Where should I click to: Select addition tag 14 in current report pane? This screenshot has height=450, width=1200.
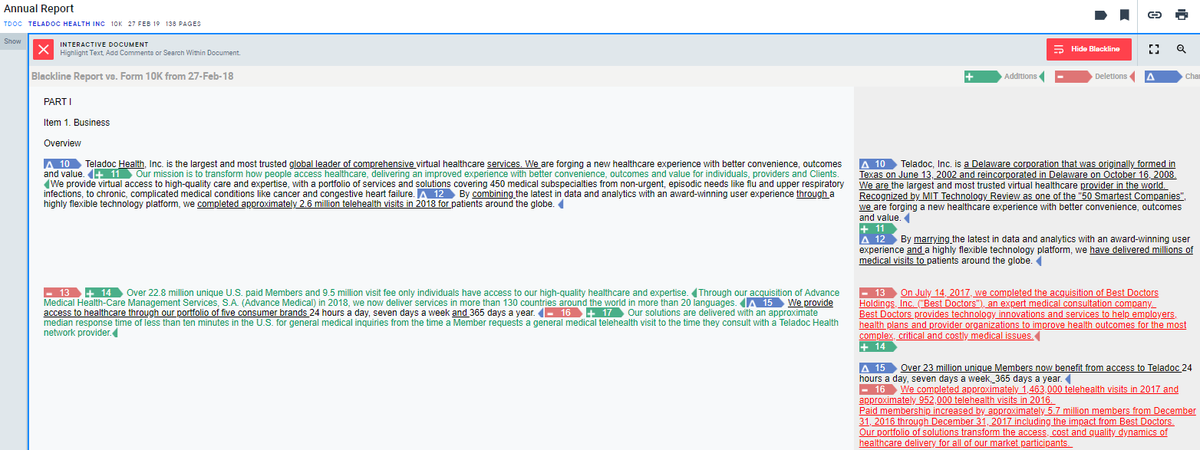pos(104,291)
